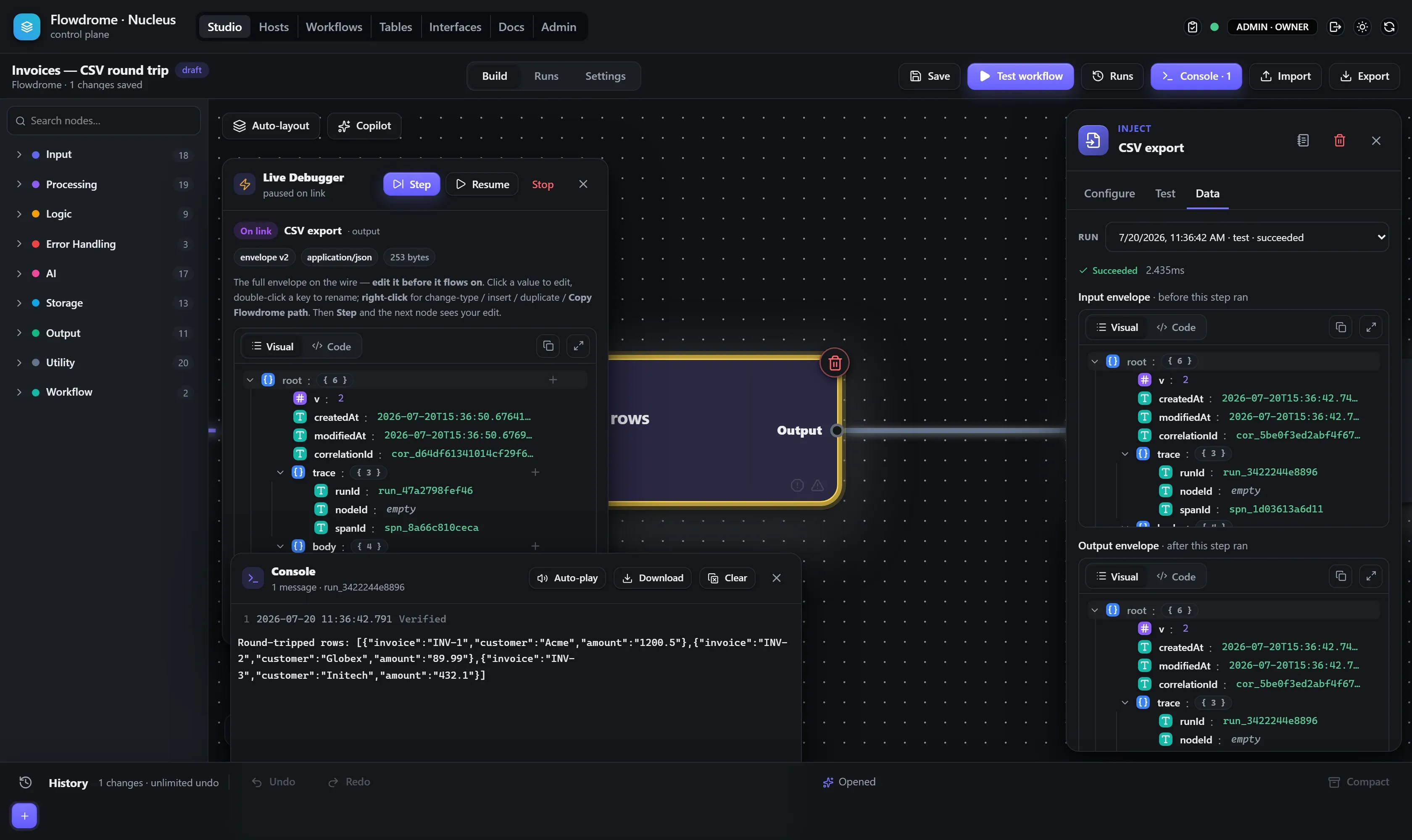Viewport: 1412px width, 840px height.
Task: Click the Live Debugger lightning icon
Action: click(x=245, y=184)
